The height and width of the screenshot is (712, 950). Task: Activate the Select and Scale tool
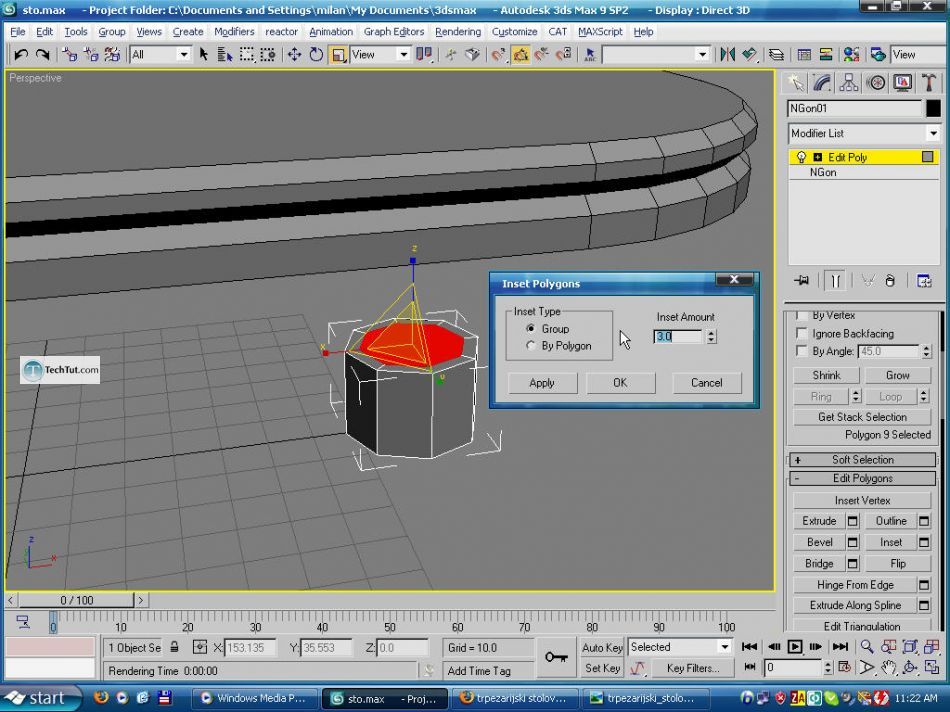338,55
